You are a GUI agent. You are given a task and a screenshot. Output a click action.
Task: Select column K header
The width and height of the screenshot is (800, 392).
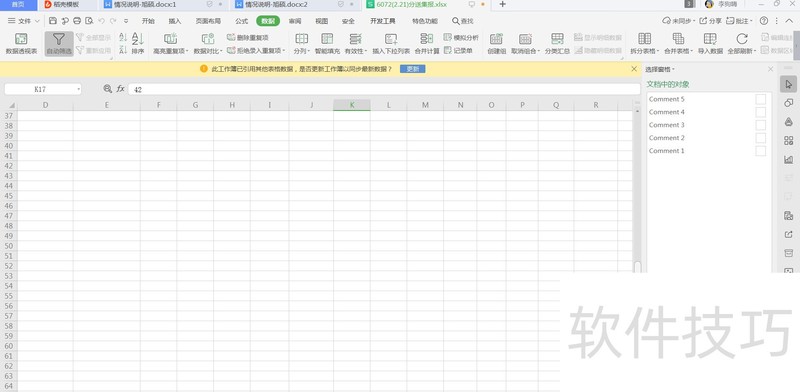point(352,105)
